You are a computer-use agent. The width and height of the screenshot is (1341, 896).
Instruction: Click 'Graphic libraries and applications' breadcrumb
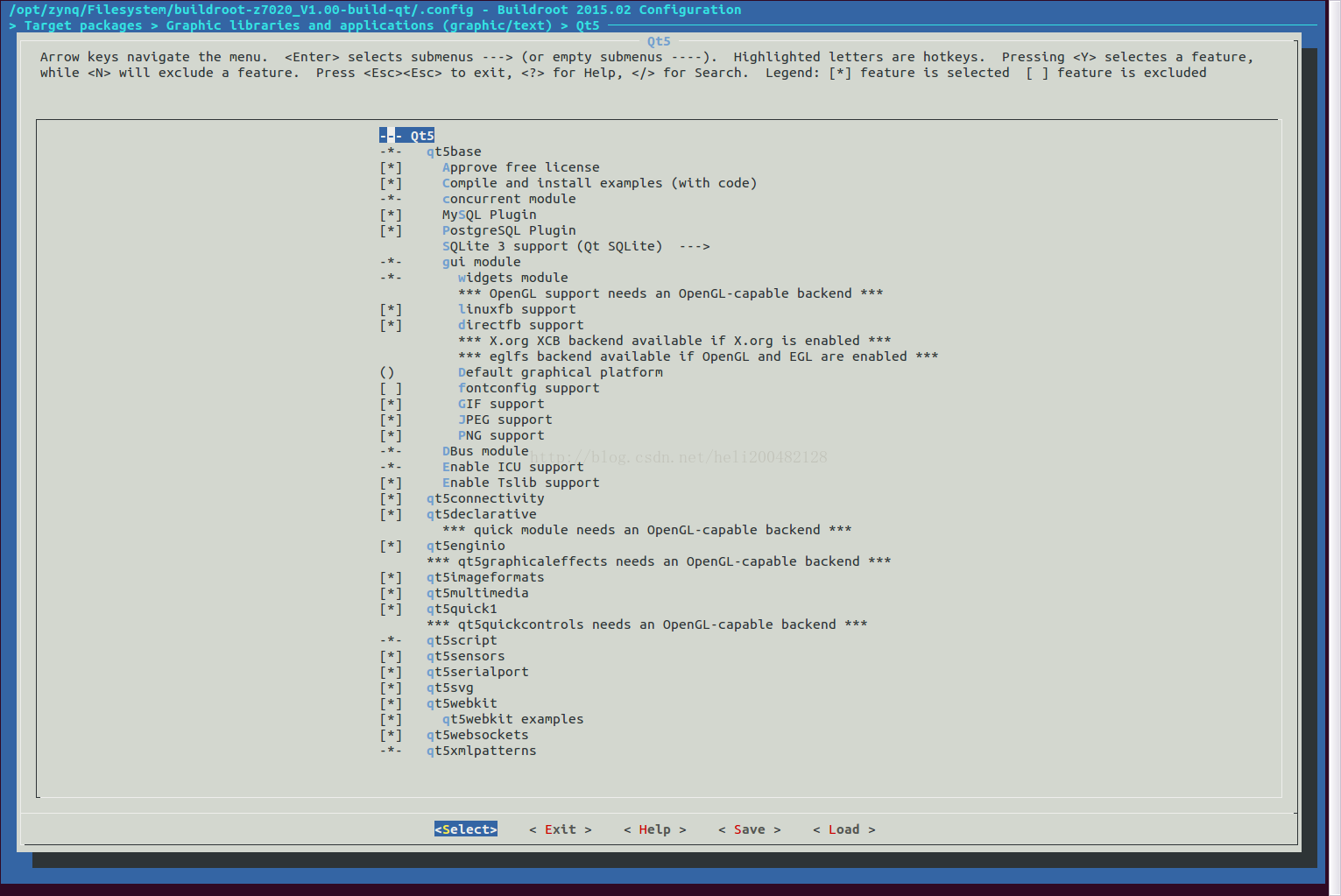click(359, 25)
